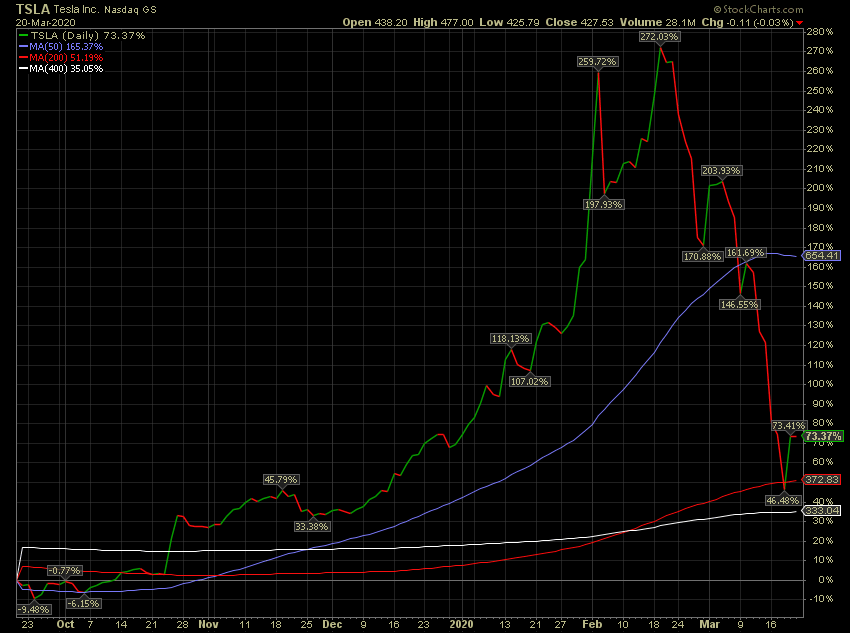Click the 146.55% trough label
850x633 pixels.
click(739, 305)
